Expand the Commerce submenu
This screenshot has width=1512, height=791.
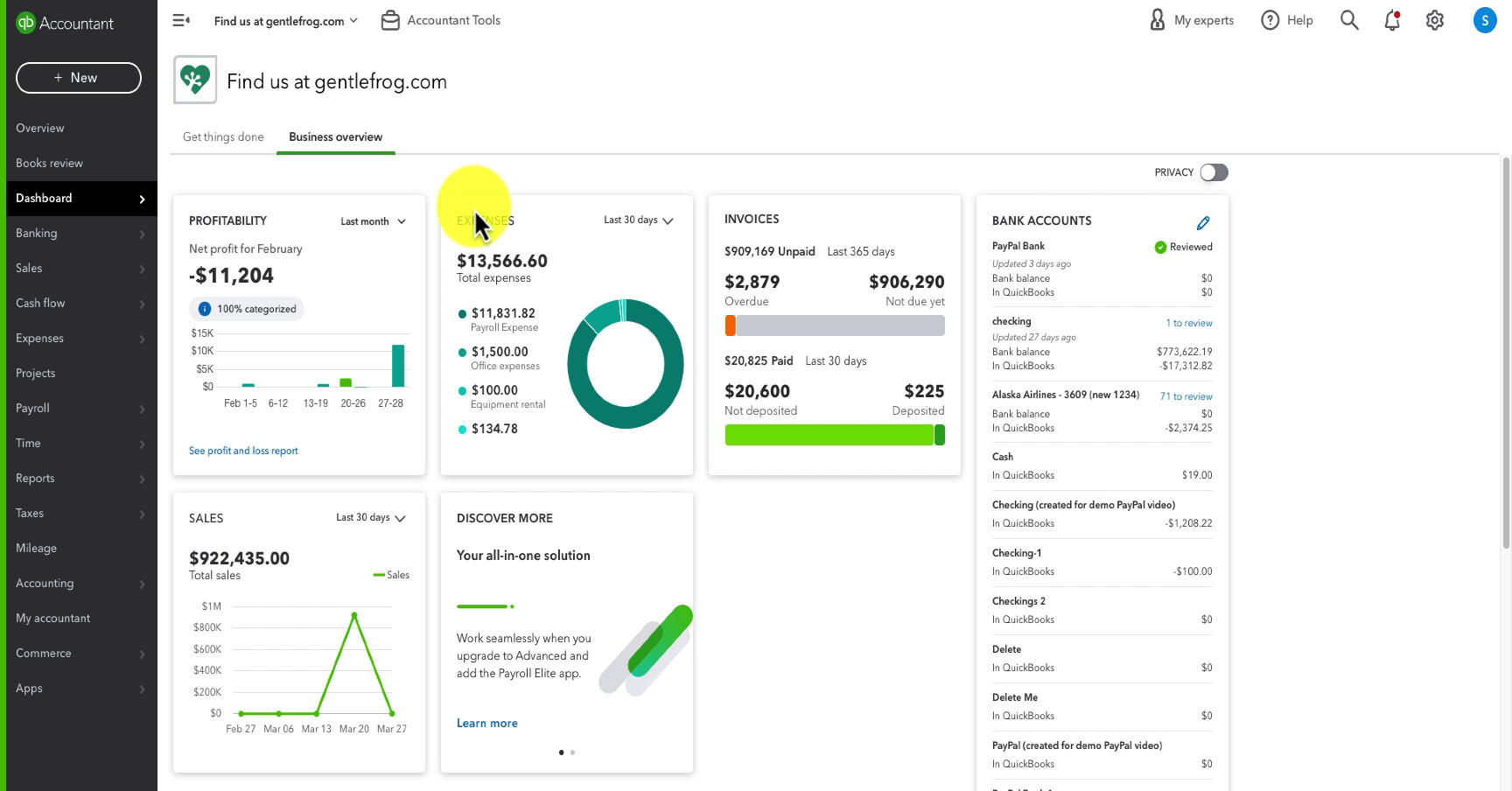[x=142, y=654]
